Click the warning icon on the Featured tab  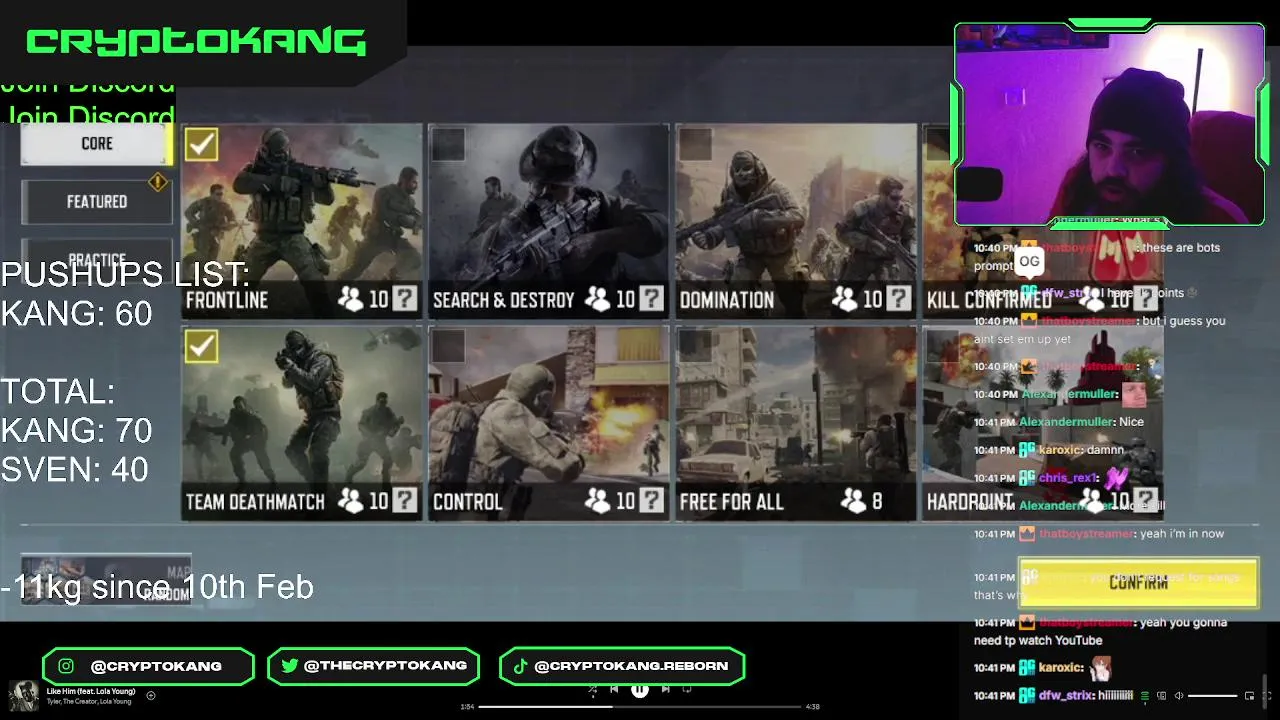pos(158,182)
